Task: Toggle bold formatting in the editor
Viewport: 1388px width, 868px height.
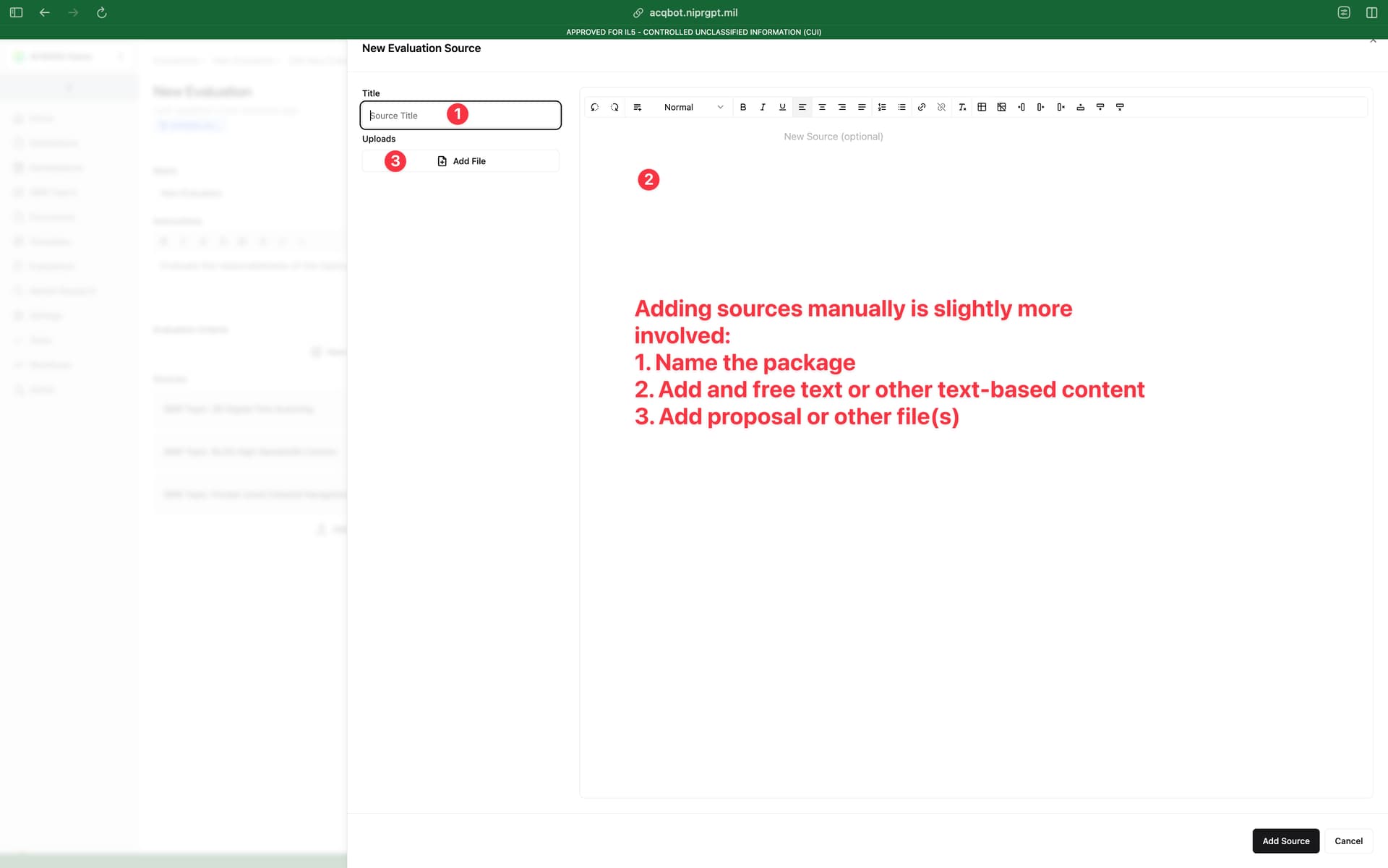Action: [x=742, y=107]
